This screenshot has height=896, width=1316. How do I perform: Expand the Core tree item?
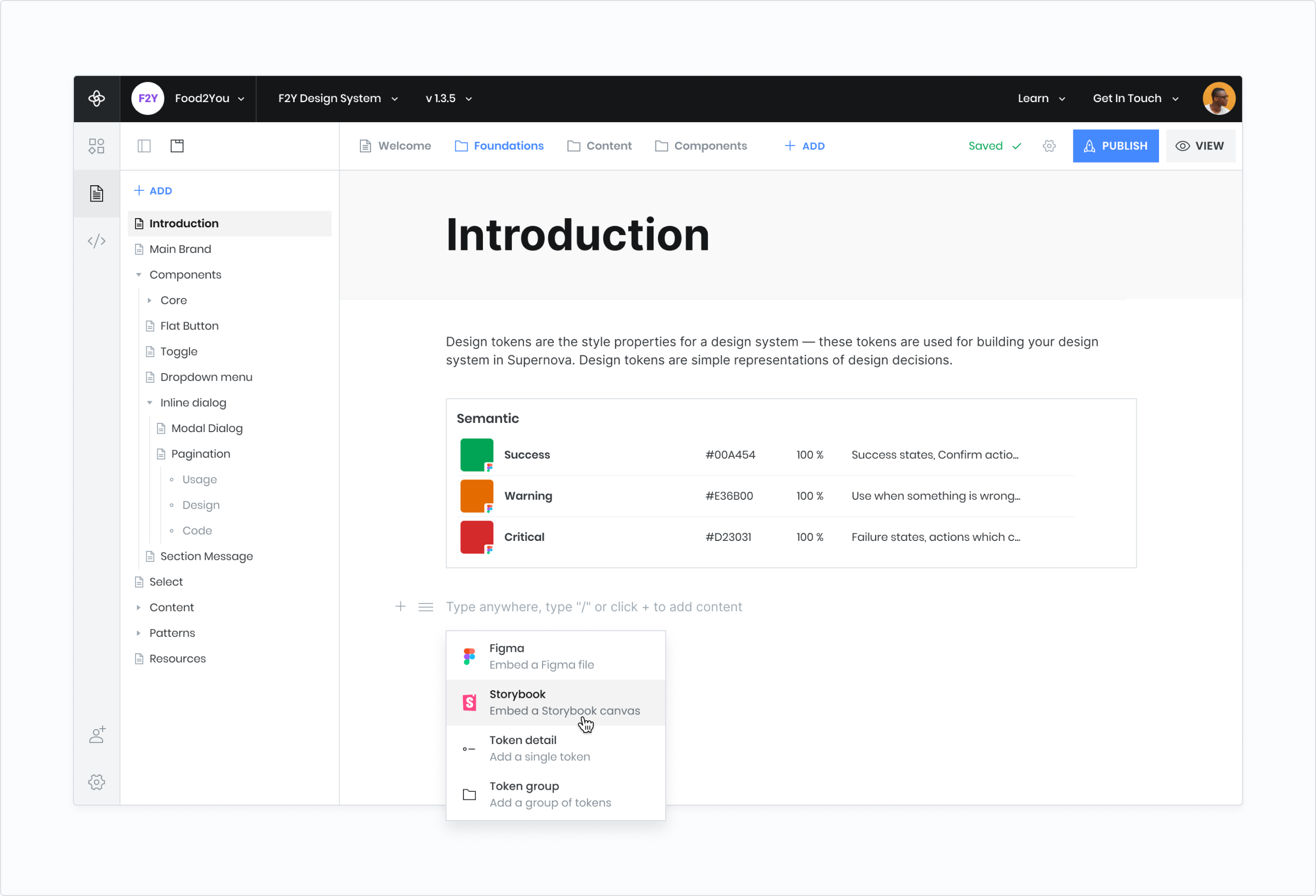pos(149,301)
